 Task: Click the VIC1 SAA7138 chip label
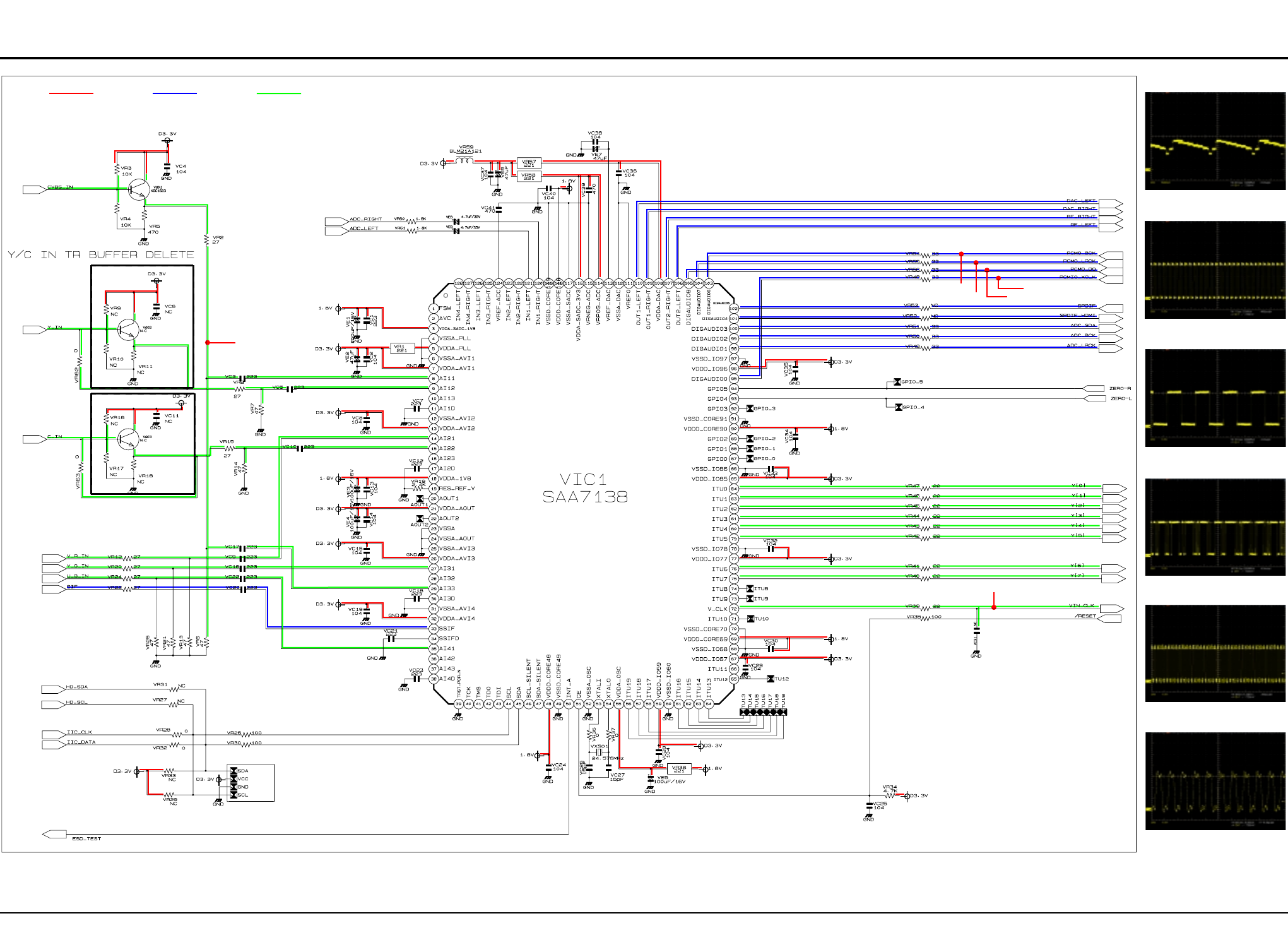pos(584,489)
